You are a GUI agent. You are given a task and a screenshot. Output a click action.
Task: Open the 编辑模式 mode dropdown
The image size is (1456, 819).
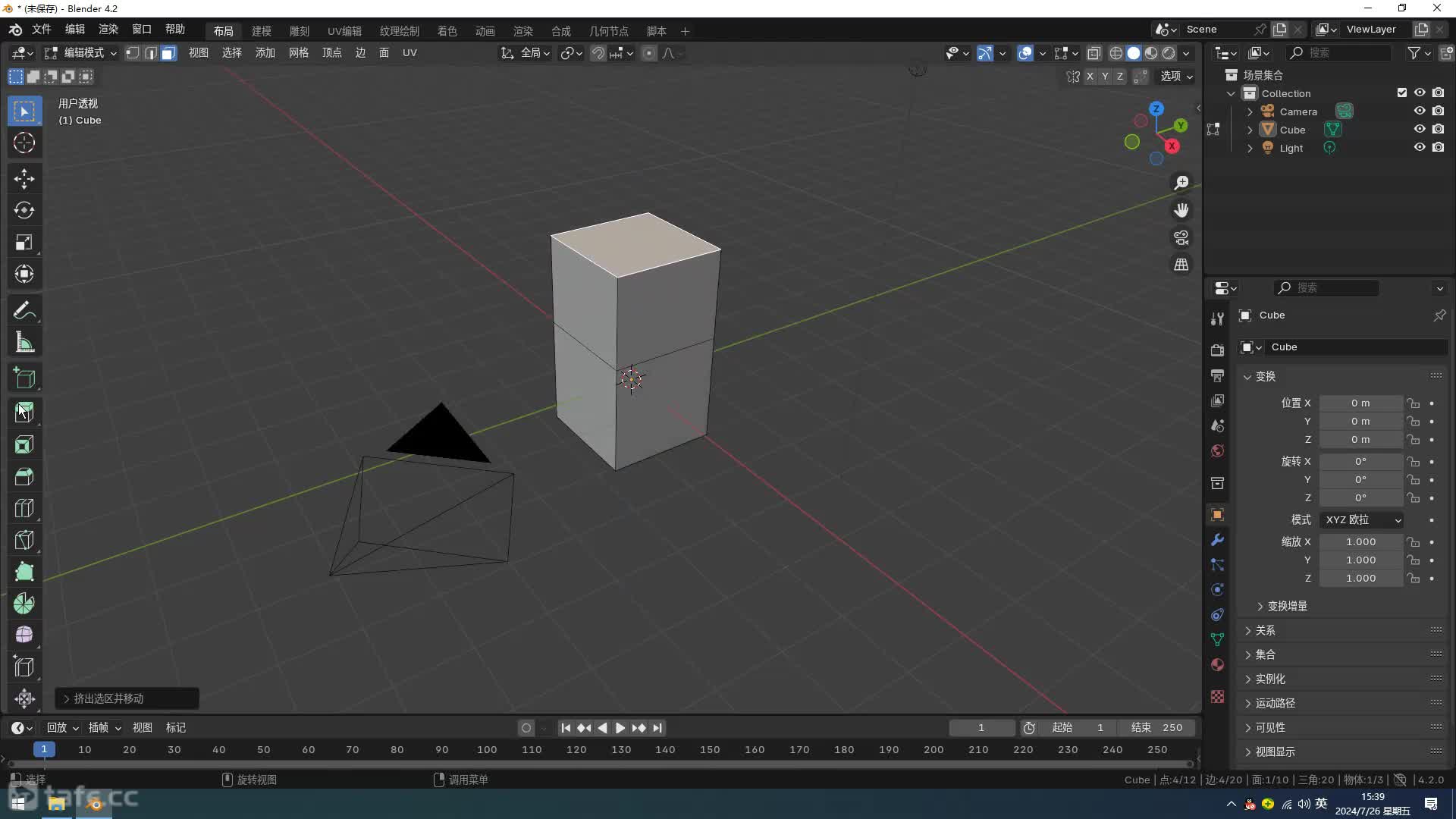tap(80, 53)
